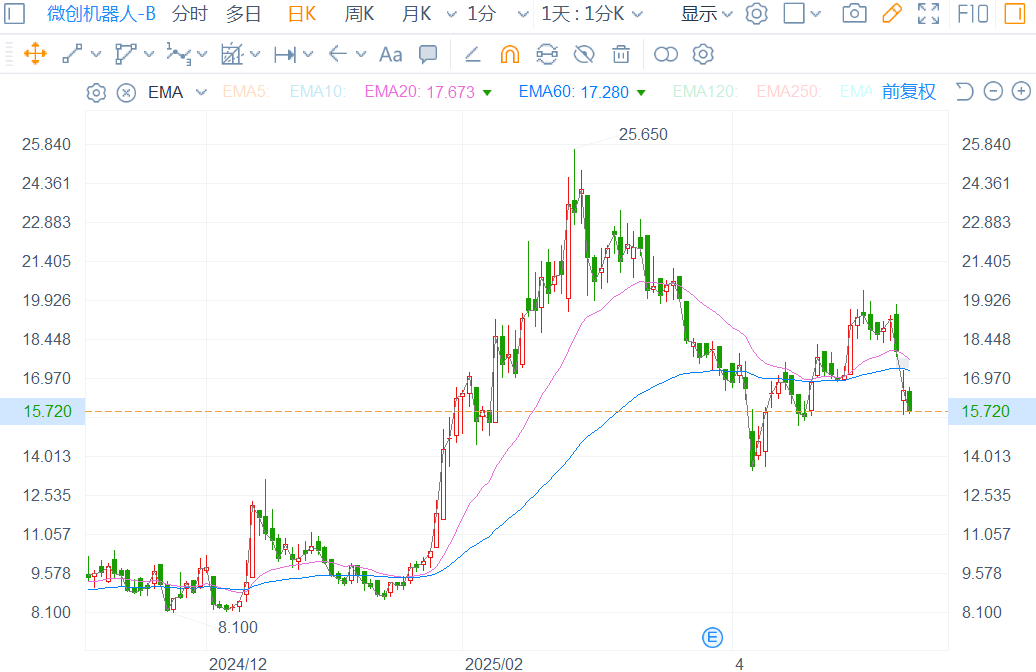Toggle the EMA10 line
1036x672 pixels.
(317, 92)
